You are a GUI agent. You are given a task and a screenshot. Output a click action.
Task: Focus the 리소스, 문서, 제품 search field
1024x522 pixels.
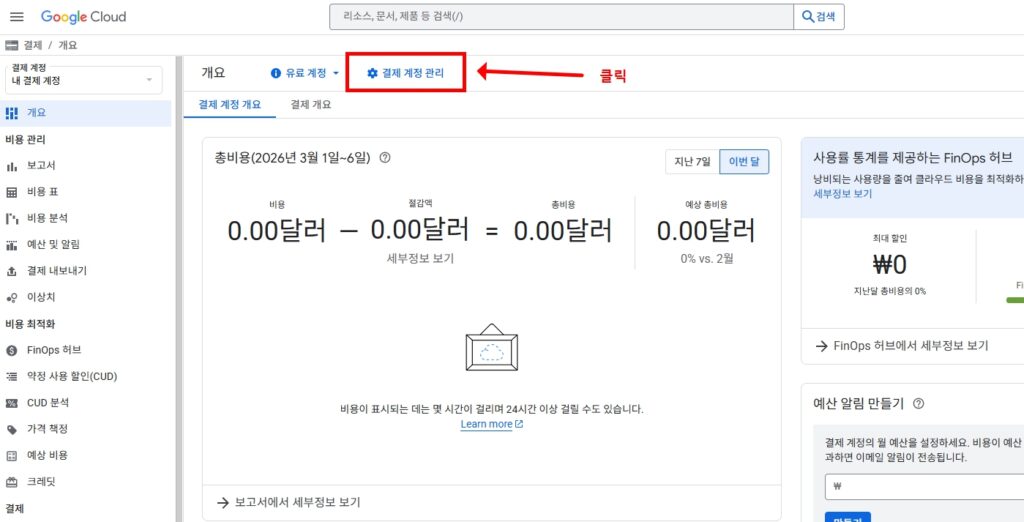pos(562,17)
